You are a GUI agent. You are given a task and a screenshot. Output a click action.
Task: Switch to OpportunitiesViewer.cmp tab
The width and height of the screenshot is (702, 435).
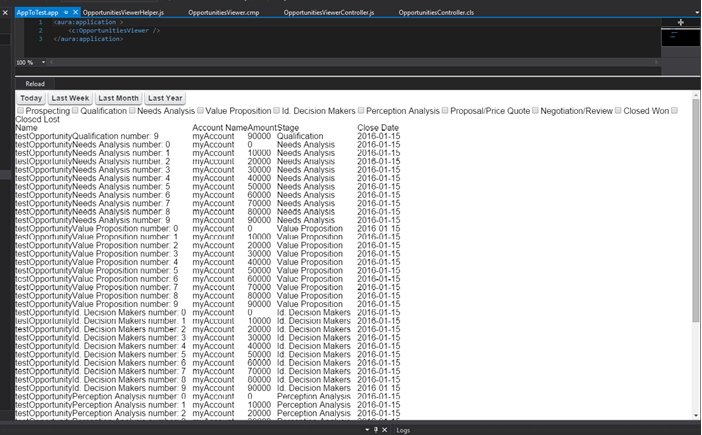(x=223, y=13)
